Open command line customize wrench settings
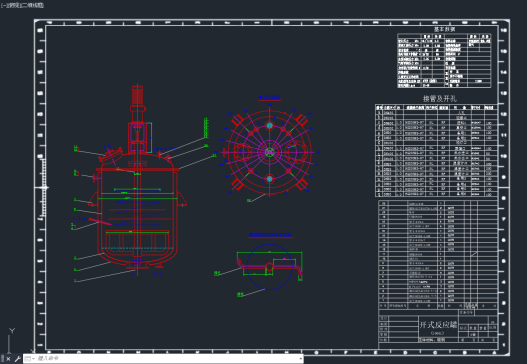The height and width of the screenshot is (364, 527). [x=17, y=359]
